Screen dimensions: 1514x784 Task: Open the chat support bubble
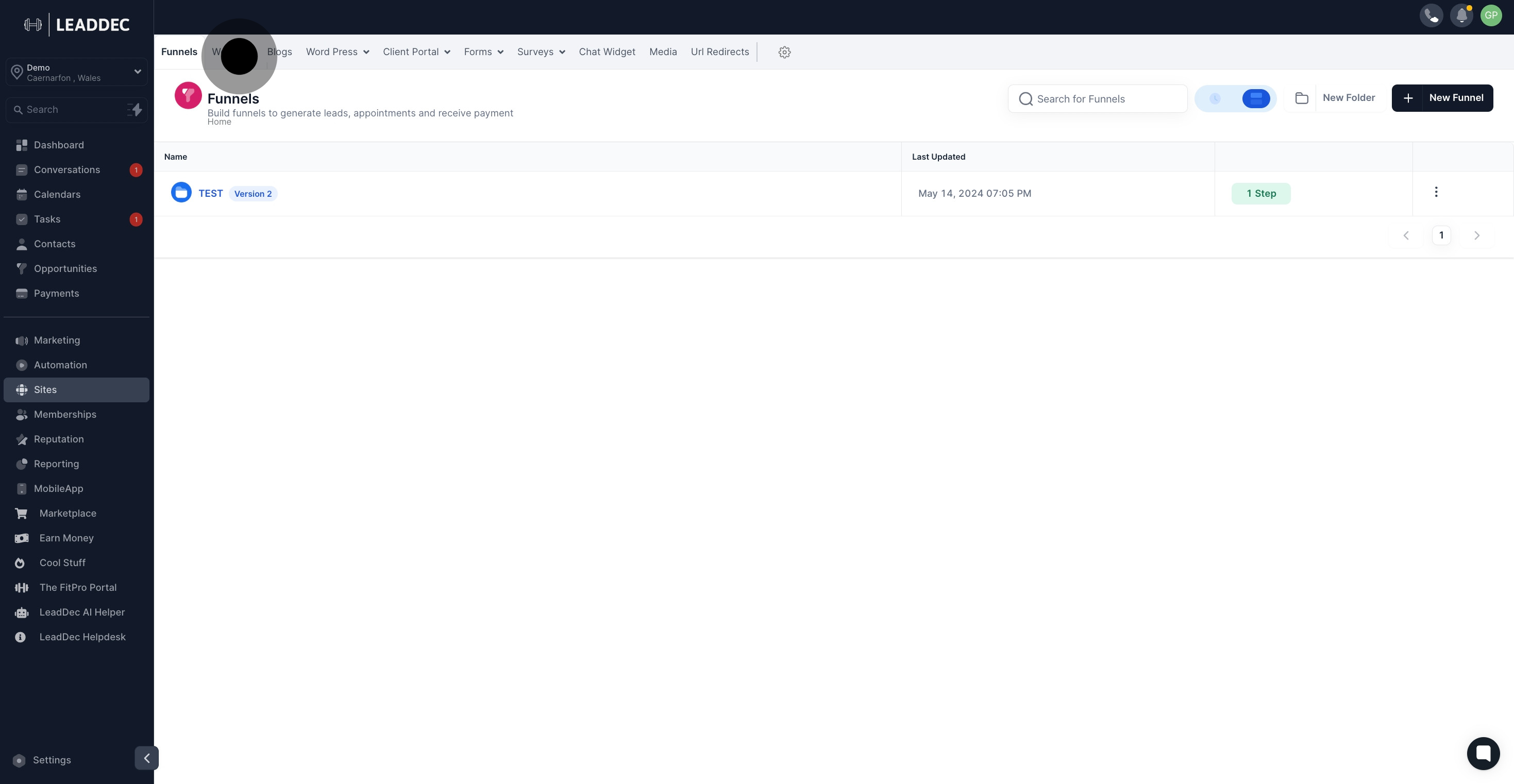1483,754
